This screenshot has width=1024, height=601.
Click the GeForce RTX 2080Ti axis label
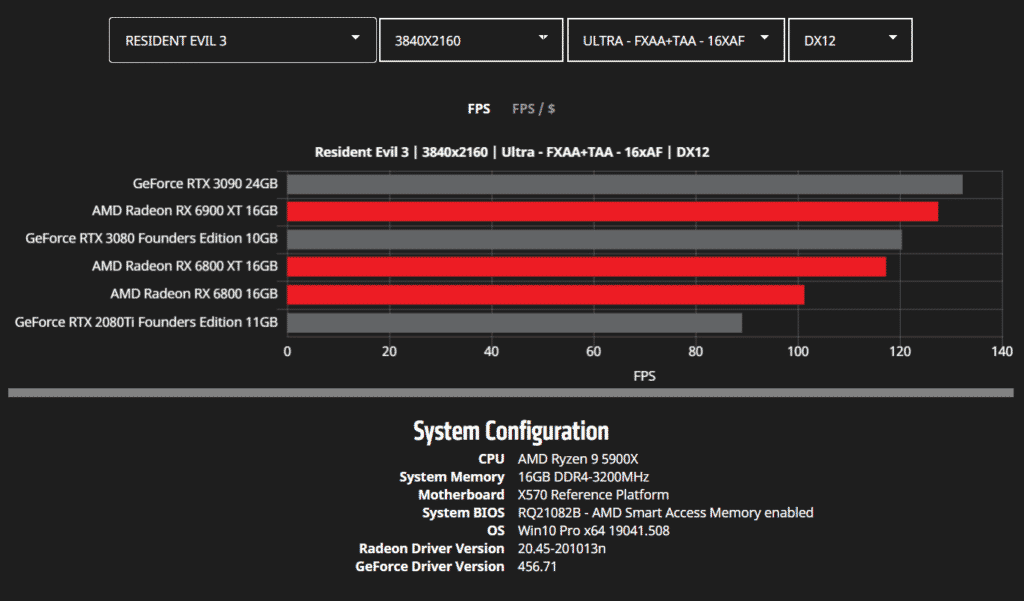point(147,323)
